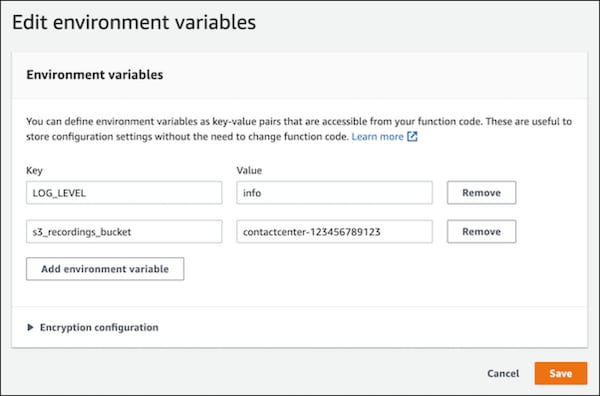Click the Key column label
The height and width of the screenshot is (396, 600).
tap(34, 171)
